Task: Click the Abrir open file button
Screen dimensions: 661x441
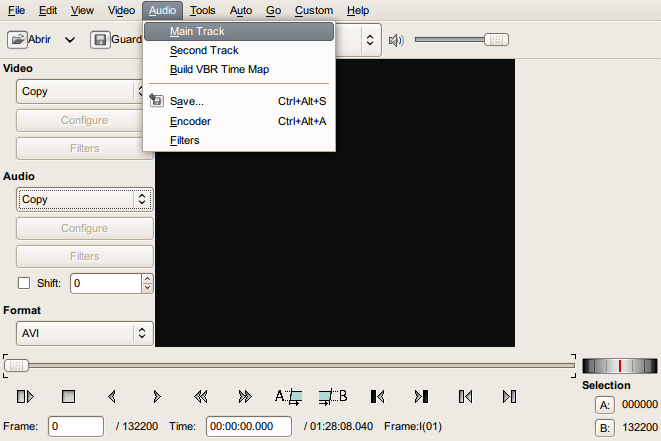Action: click(x=30, y=41)
